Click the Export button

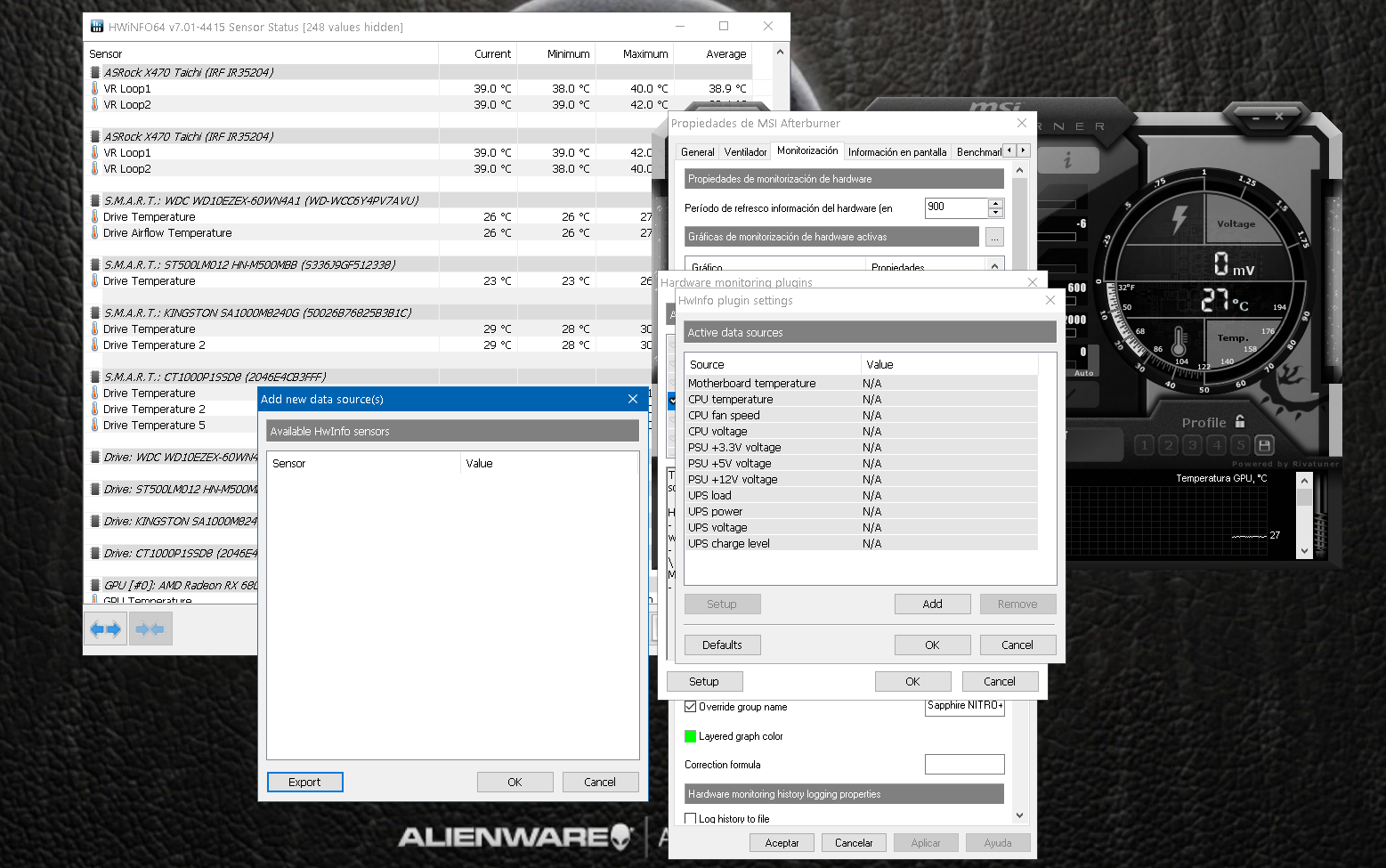tap(305, 782)
